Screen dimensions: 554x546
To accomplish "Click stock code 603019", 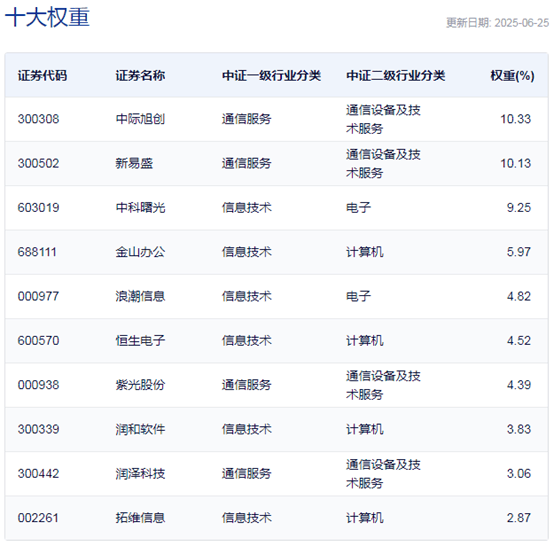I will pyautogui.click(x=39, y=207).
